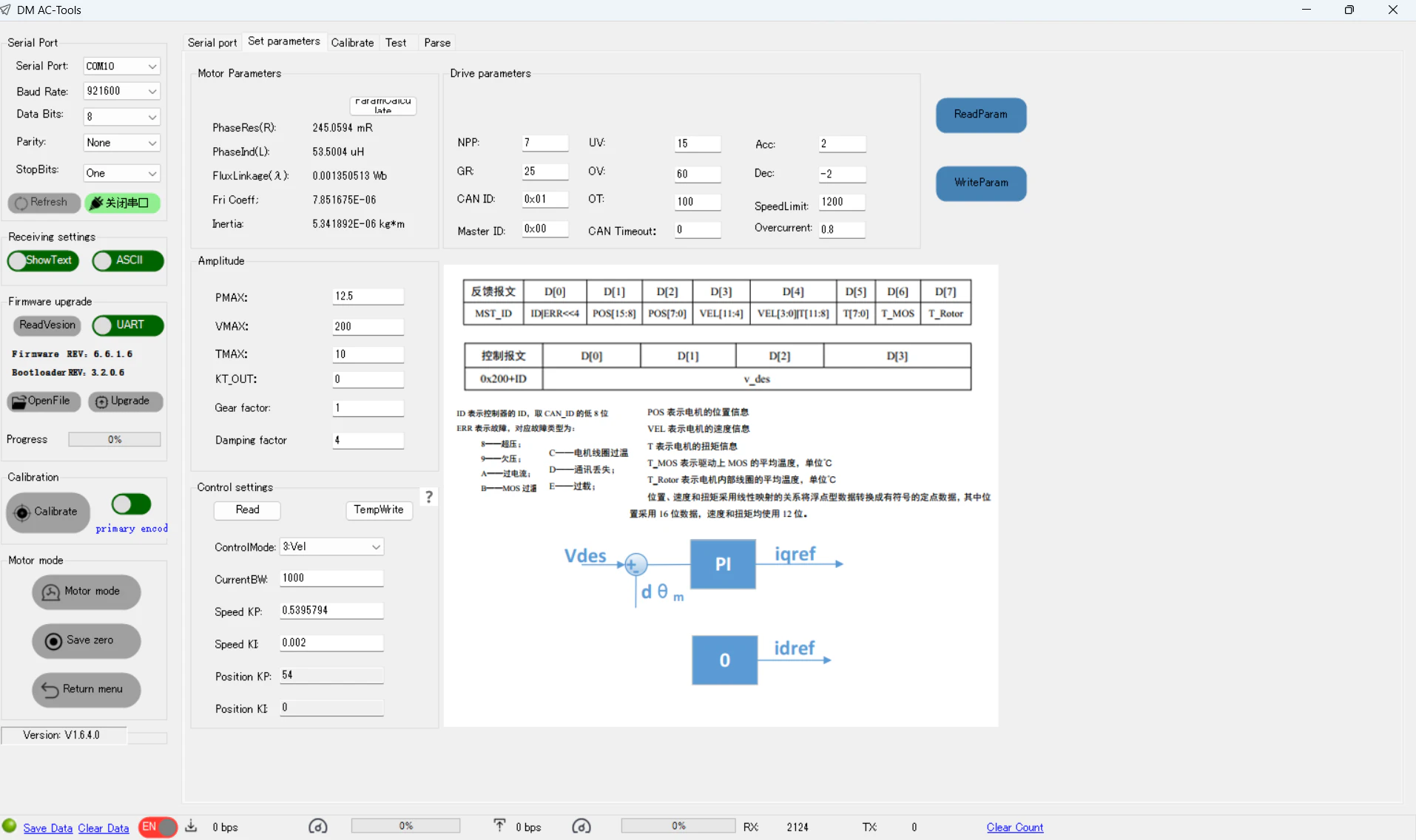The image size is (1416, 840).
Task: Toggle the EN language switch
Action: 158,827
